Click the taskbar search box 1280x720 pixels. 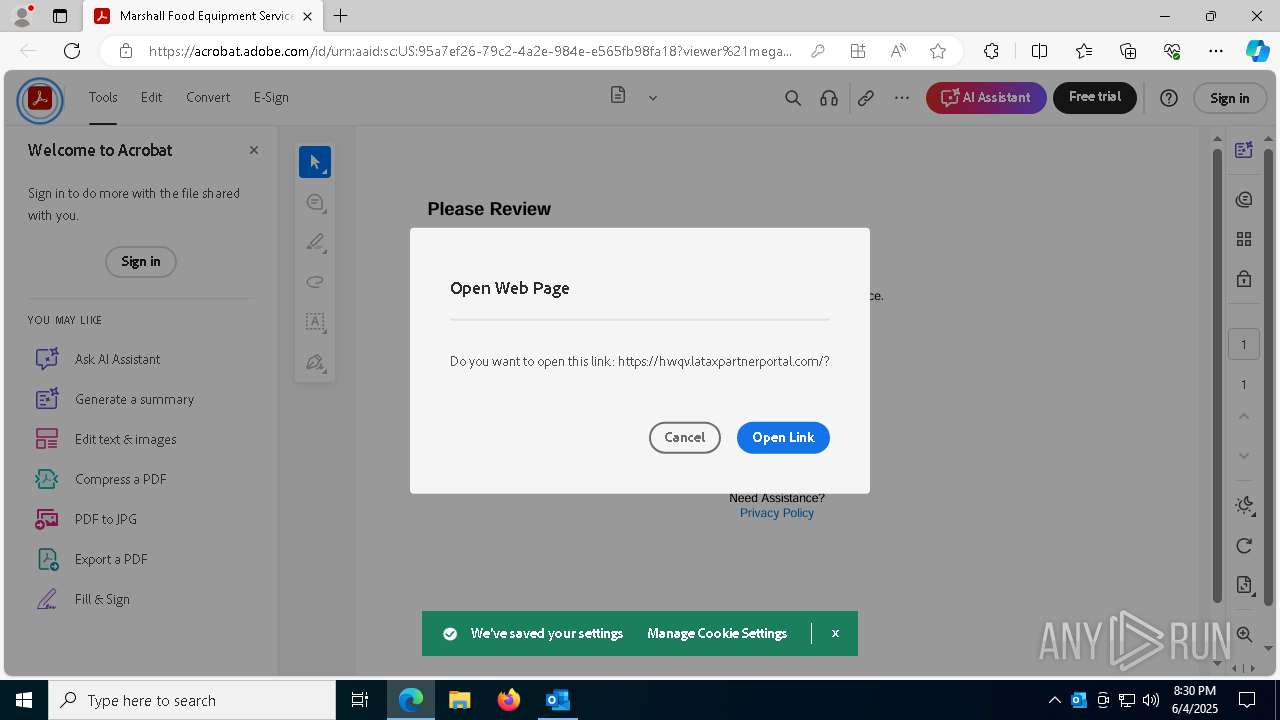tap(192, 700)
